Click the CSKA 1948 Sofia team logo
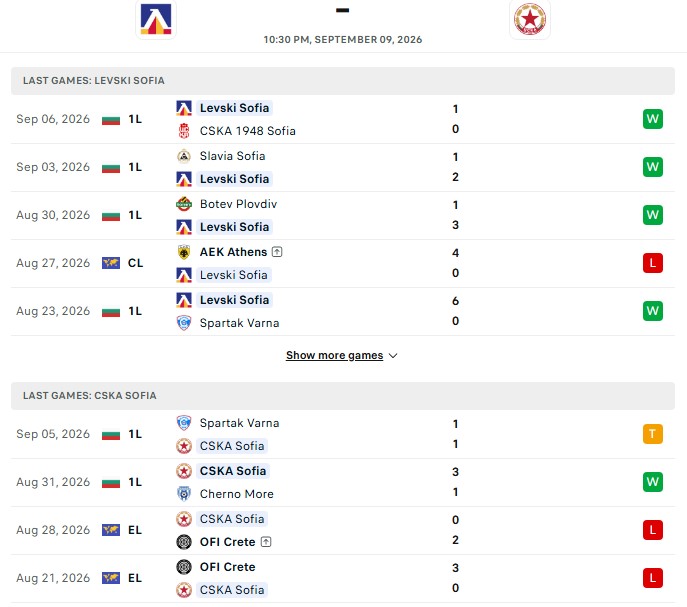687x607 pixels. point(184,131)
